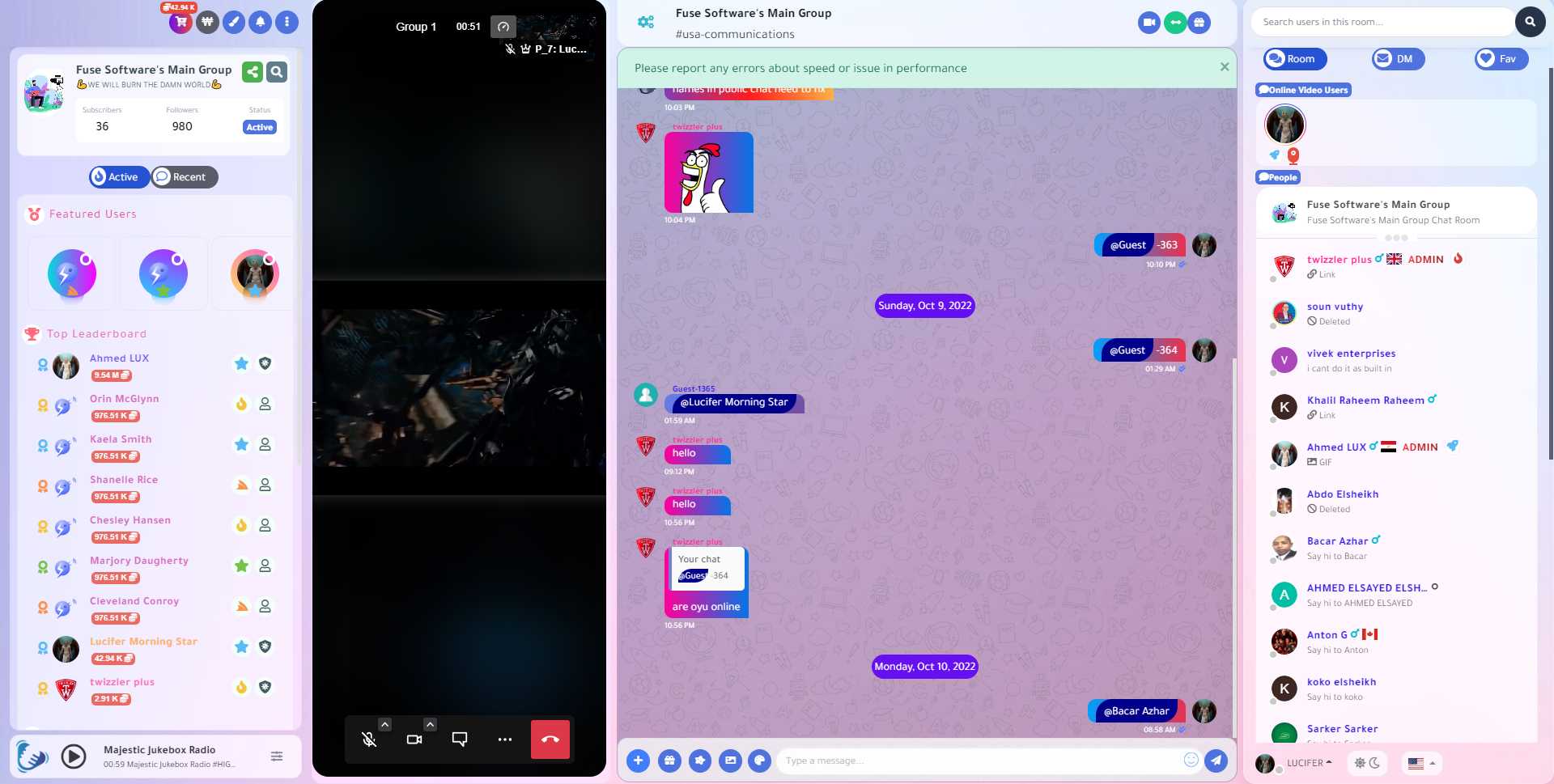
Task: Open the gift icon next to the message box
Action: [x=669, y=761]
